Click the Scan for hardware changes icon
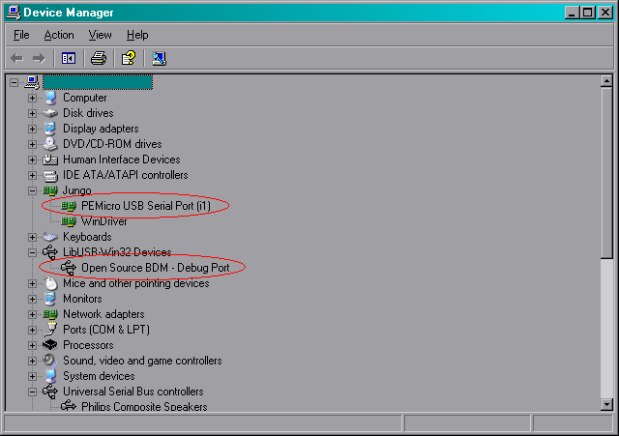Screen dimensions: 619x436 click(x=159, y=58)
